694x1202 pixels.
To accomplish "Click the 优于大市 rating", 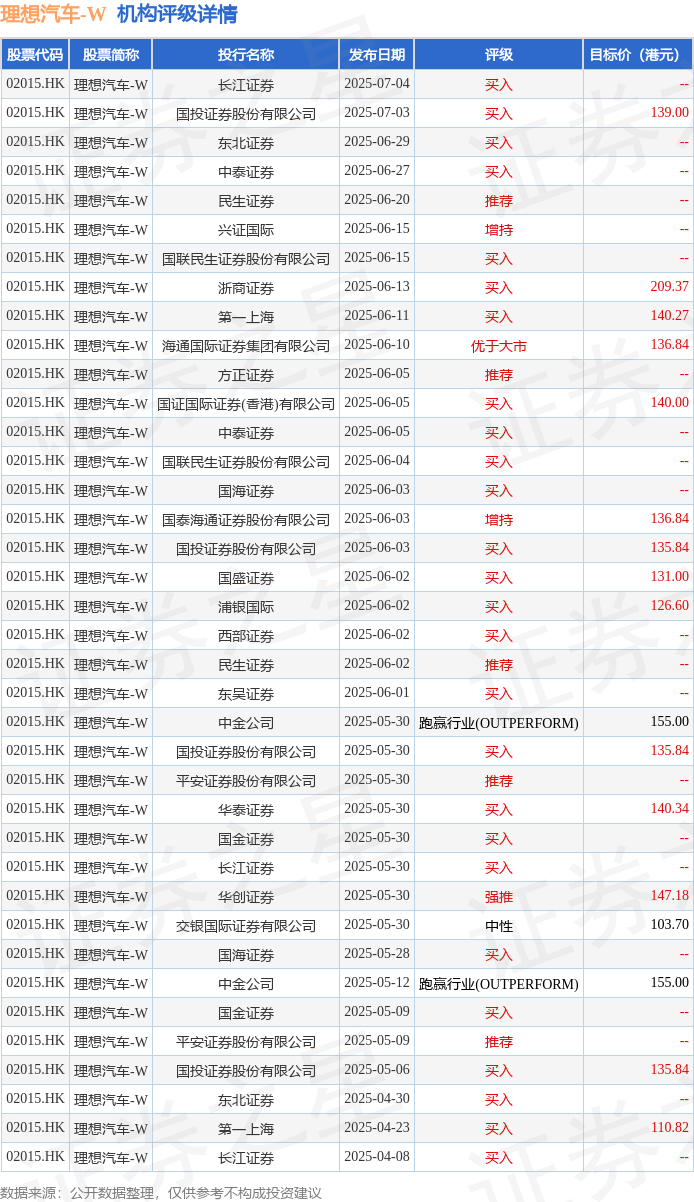I will (499, 345).
